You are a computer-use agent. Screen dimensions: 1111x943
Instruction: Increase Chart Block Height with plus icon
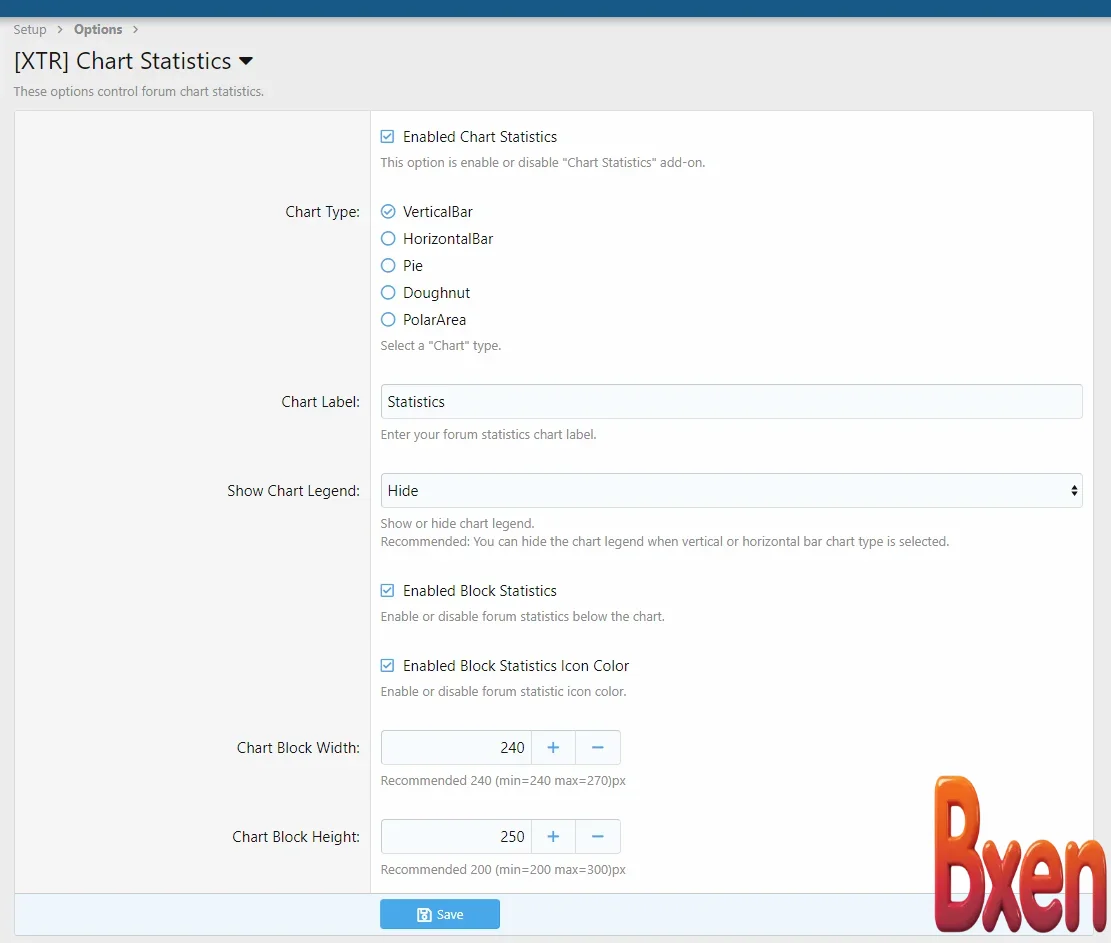pyautogui.click(x=553, y=837)
